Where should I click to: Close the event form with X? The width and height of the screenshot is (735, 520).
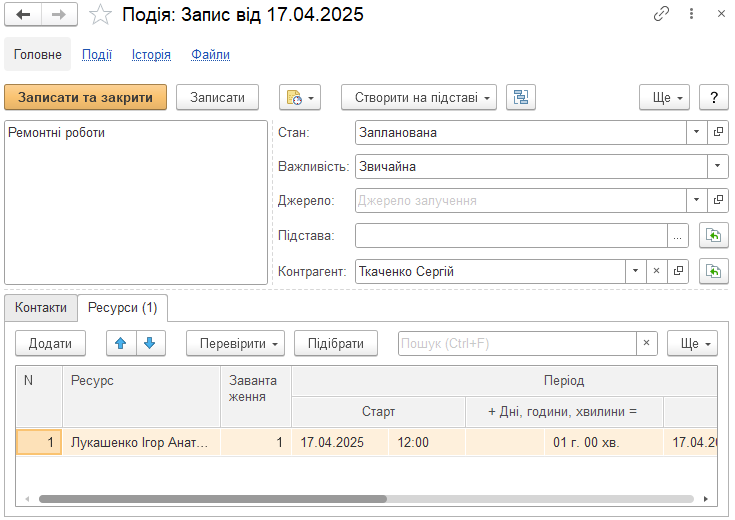click(721, 14)
